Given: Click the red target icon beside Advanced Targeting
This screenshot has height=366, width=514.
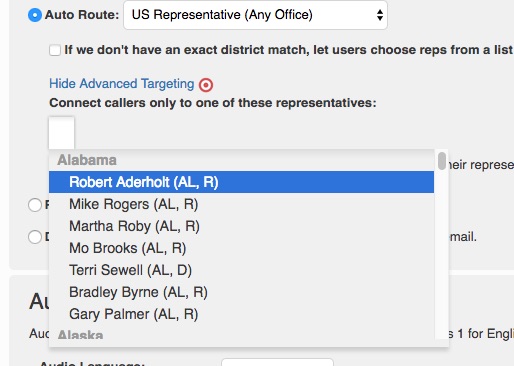Looking at the screenshot, I should (206, 85).
